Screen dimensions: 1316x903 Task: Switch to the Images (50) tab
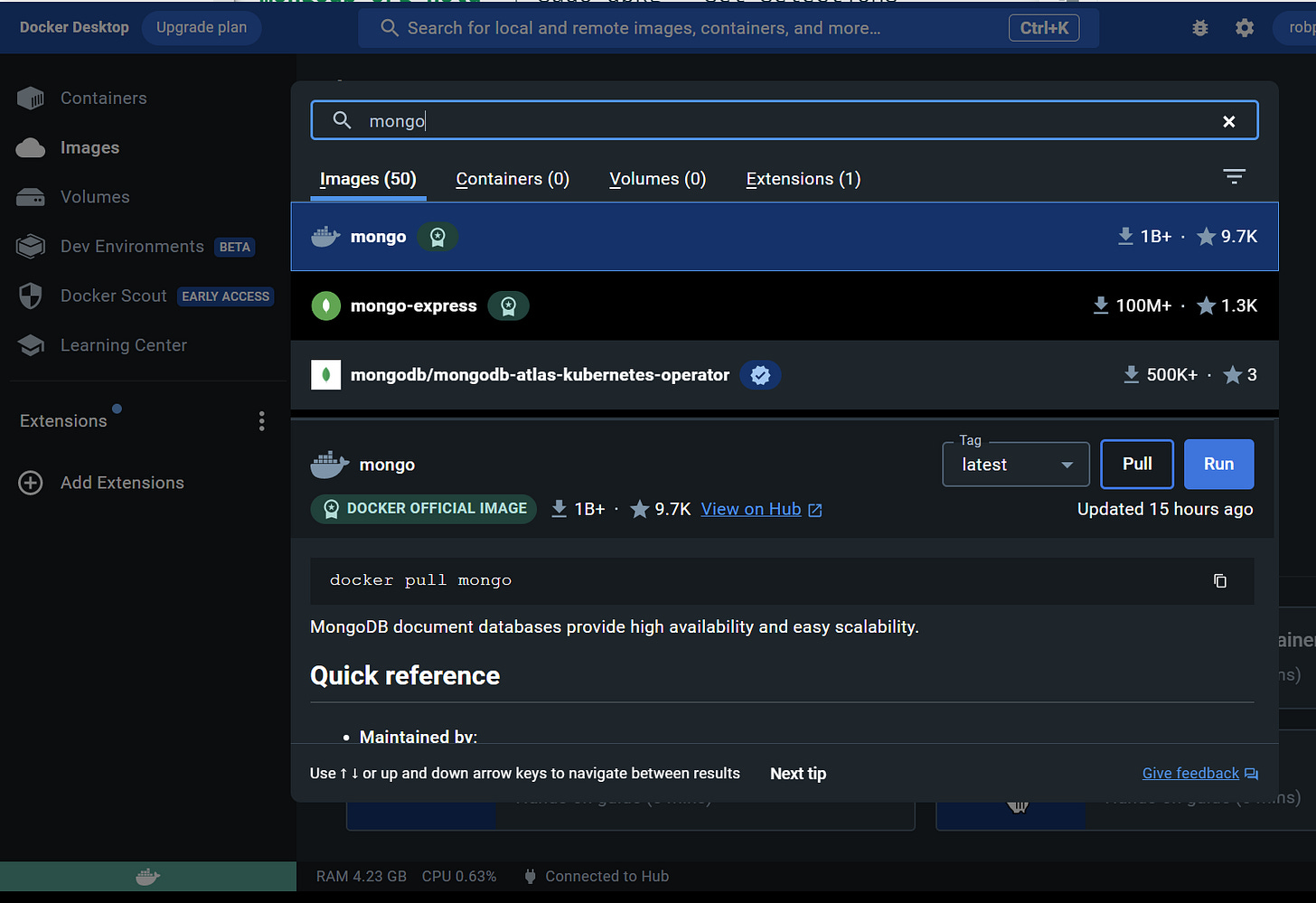tap(368, 179)
